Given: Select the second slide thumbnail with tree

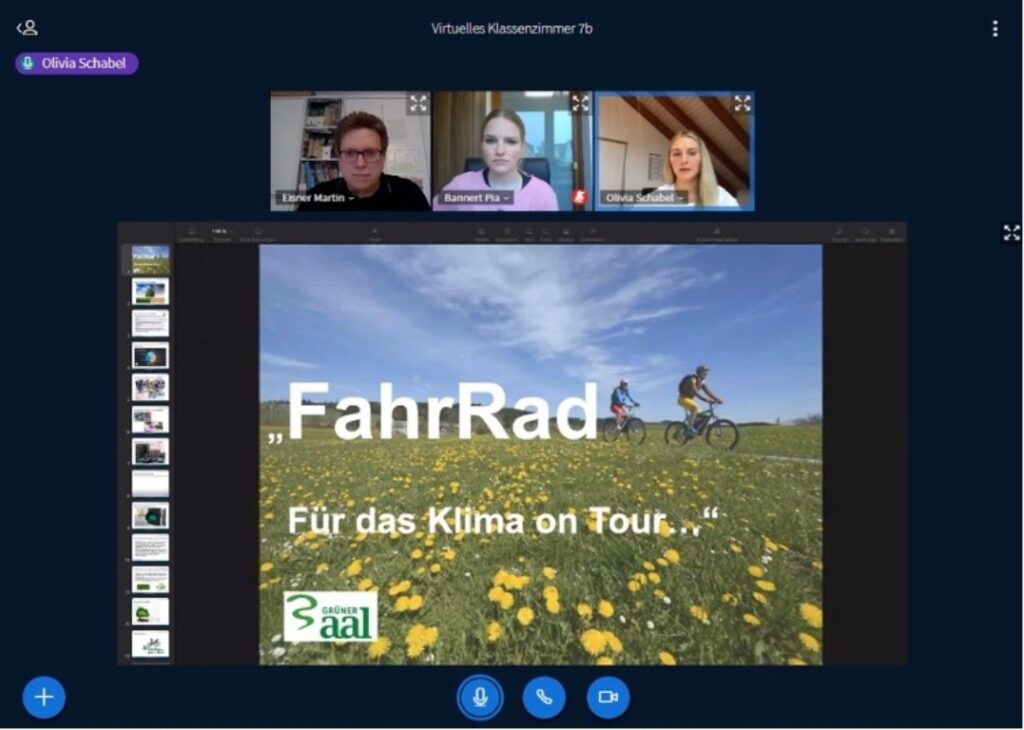Looking at the screenshot, I should coord(150,292).
